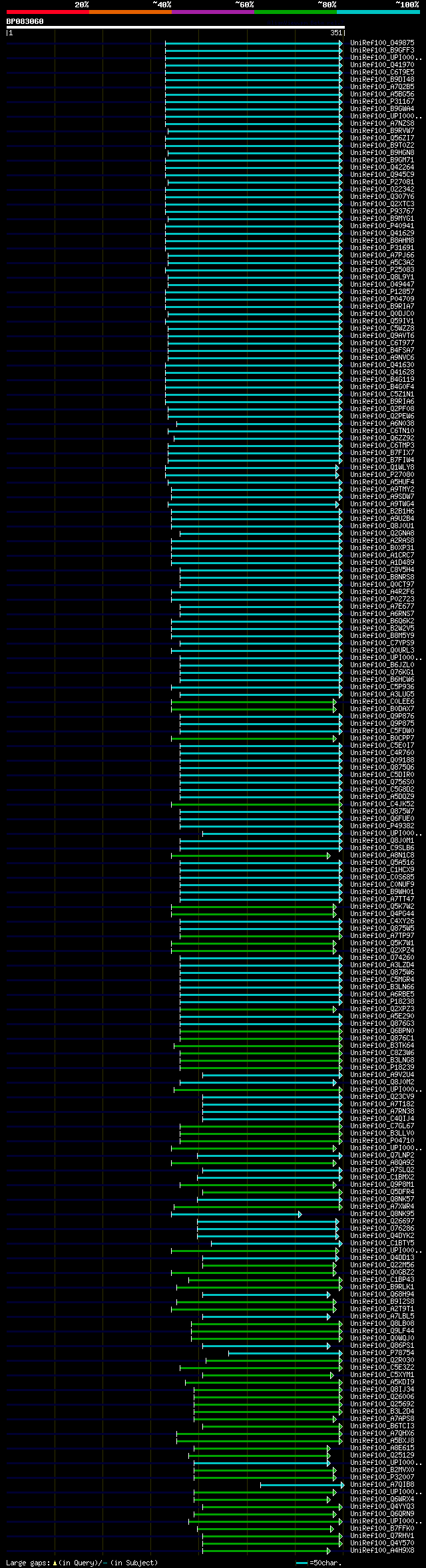
Task: Select hit label UniRef100_A4H9X8
Action: [x=382, y=1550]
